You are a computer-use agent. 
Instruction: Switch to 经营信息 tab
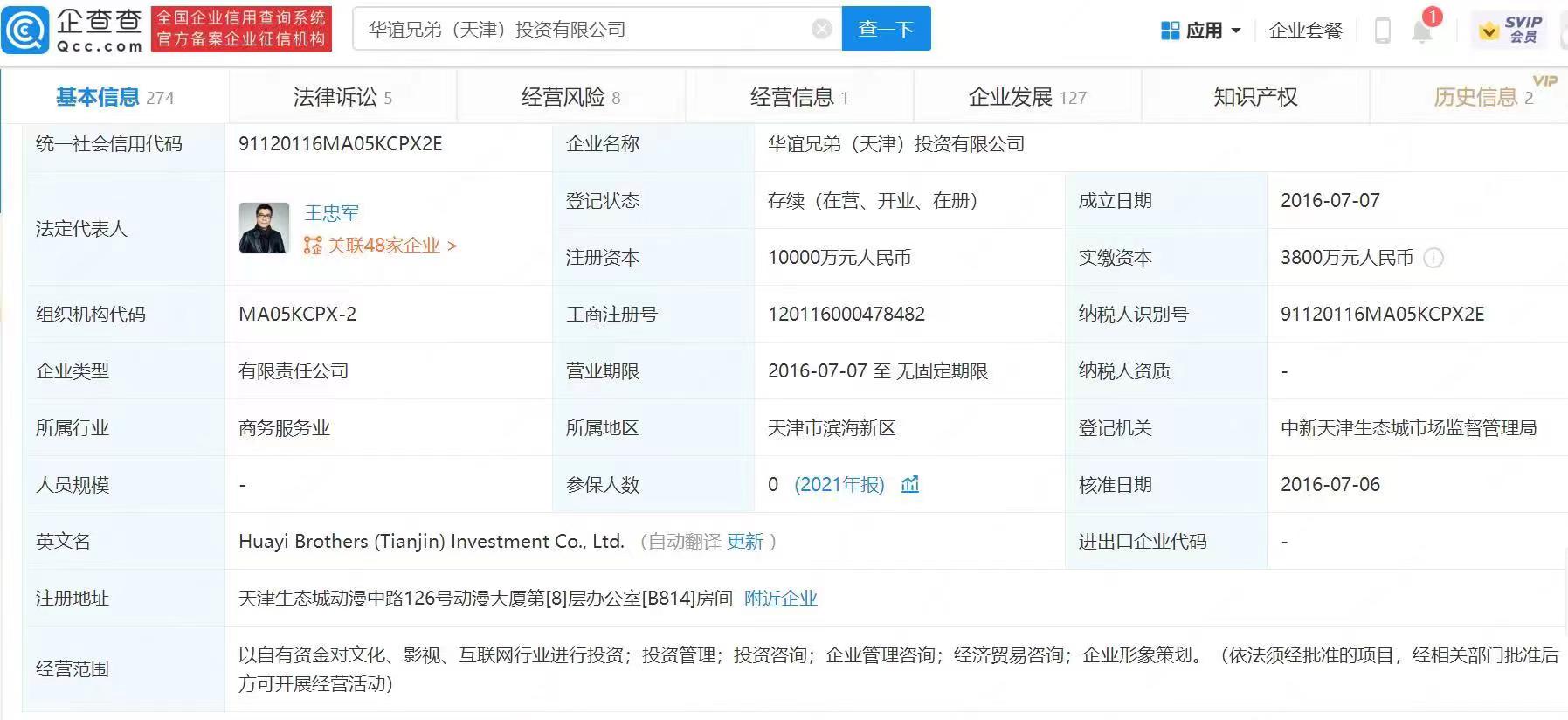click(799, 97)
